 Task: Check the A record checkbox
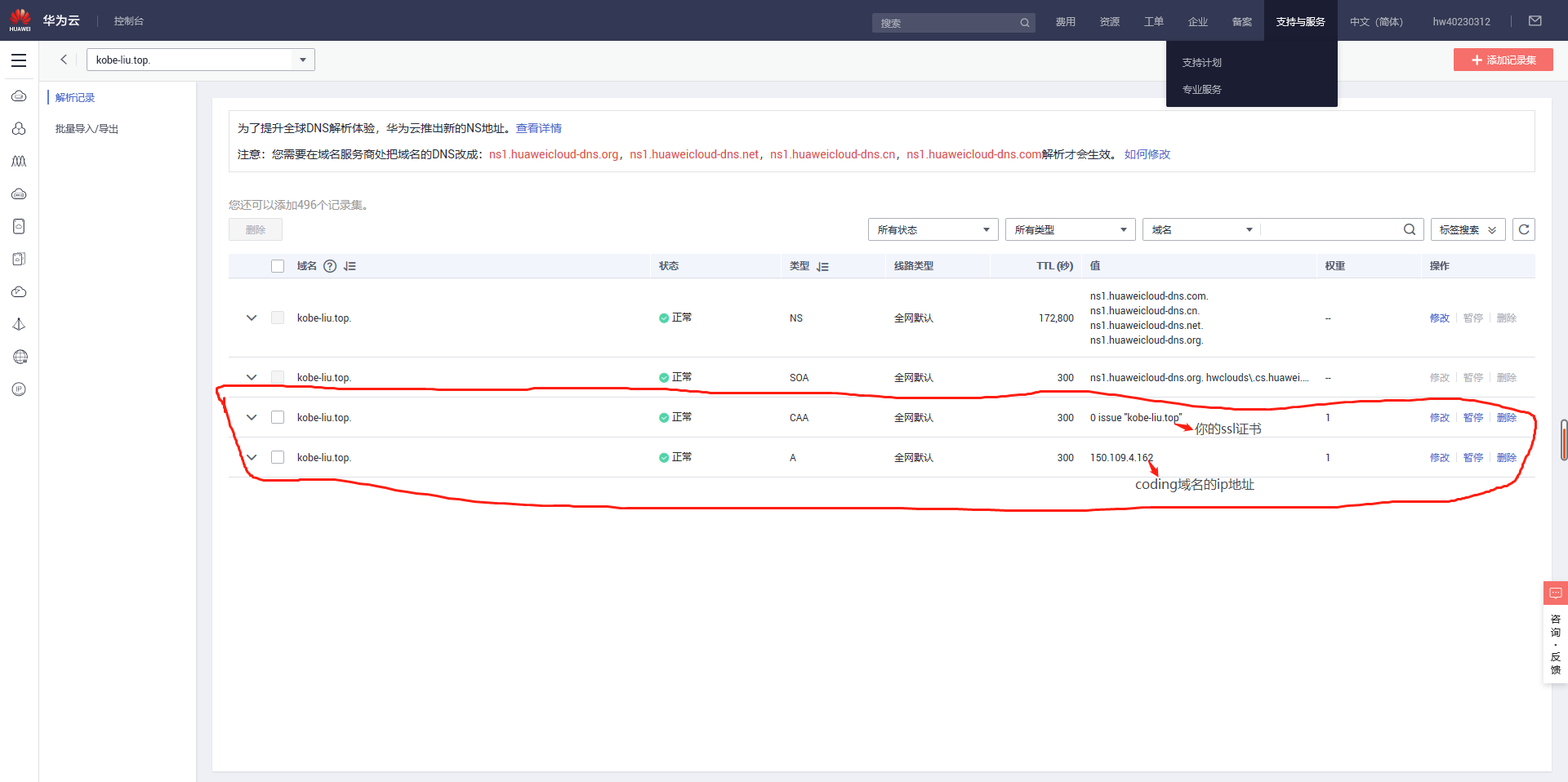tap(278, 457)
